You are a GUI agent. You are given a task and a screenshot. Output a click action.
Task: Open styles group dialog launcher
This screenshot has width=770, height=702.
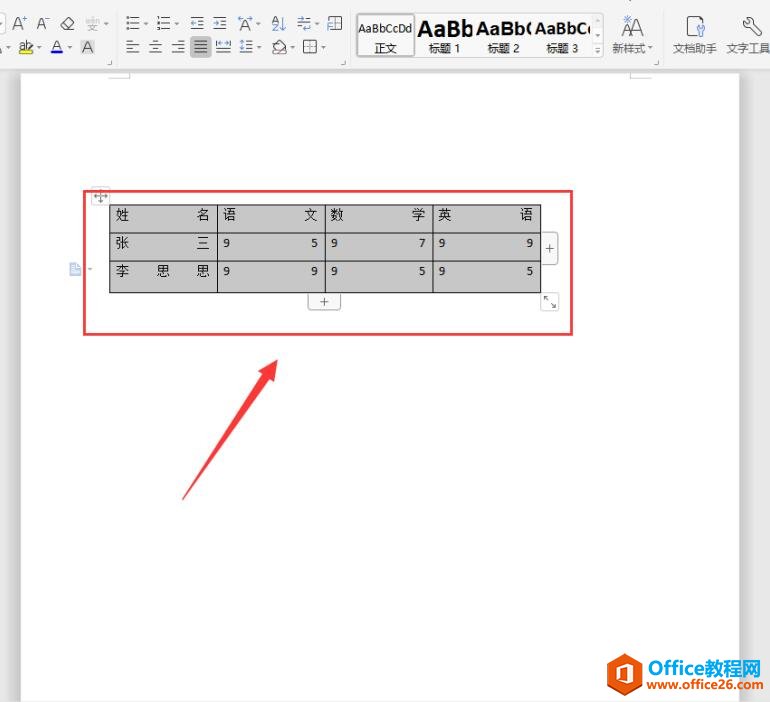(x=657, y=63)
